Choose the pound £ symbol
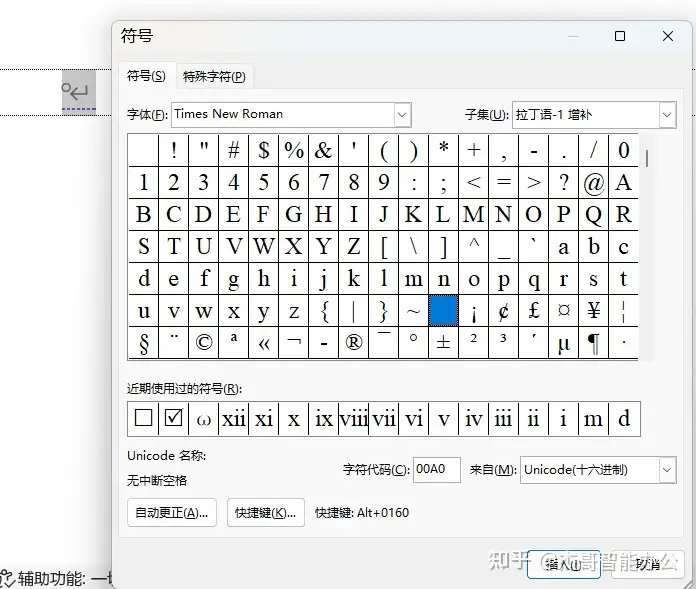The image size is (696, 589). pyautogui.click(x=534, y=310)
